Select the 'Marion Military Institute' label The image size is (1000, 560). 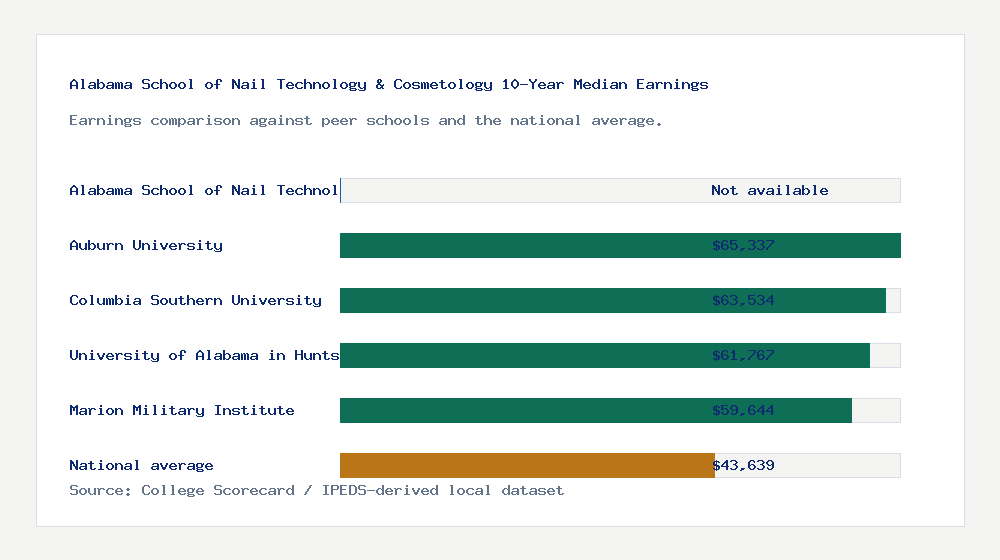182,410
